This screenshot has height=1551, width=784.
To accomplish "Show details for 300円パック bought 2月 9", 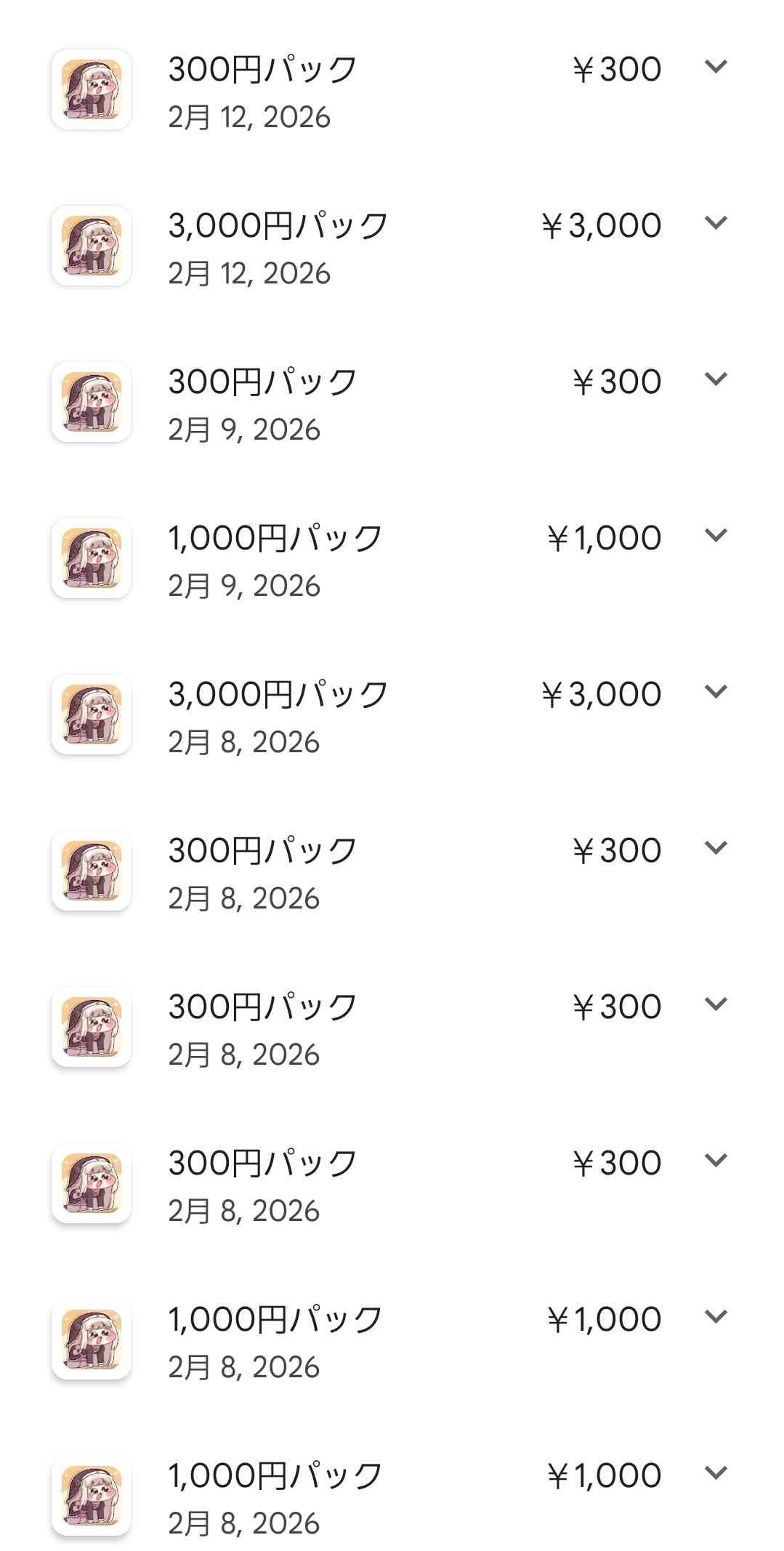I will (x=716, y=379).
